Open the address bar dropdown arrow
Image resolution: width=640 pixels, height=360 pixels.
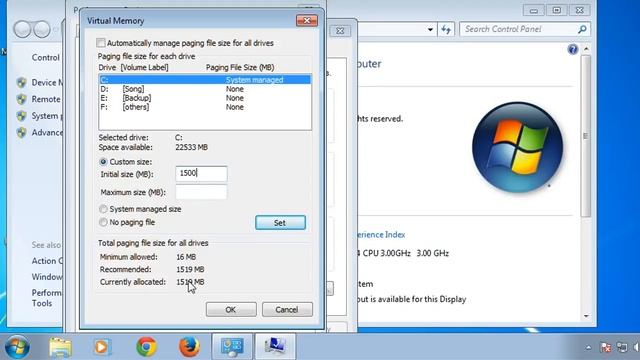[x=430, y=29]
